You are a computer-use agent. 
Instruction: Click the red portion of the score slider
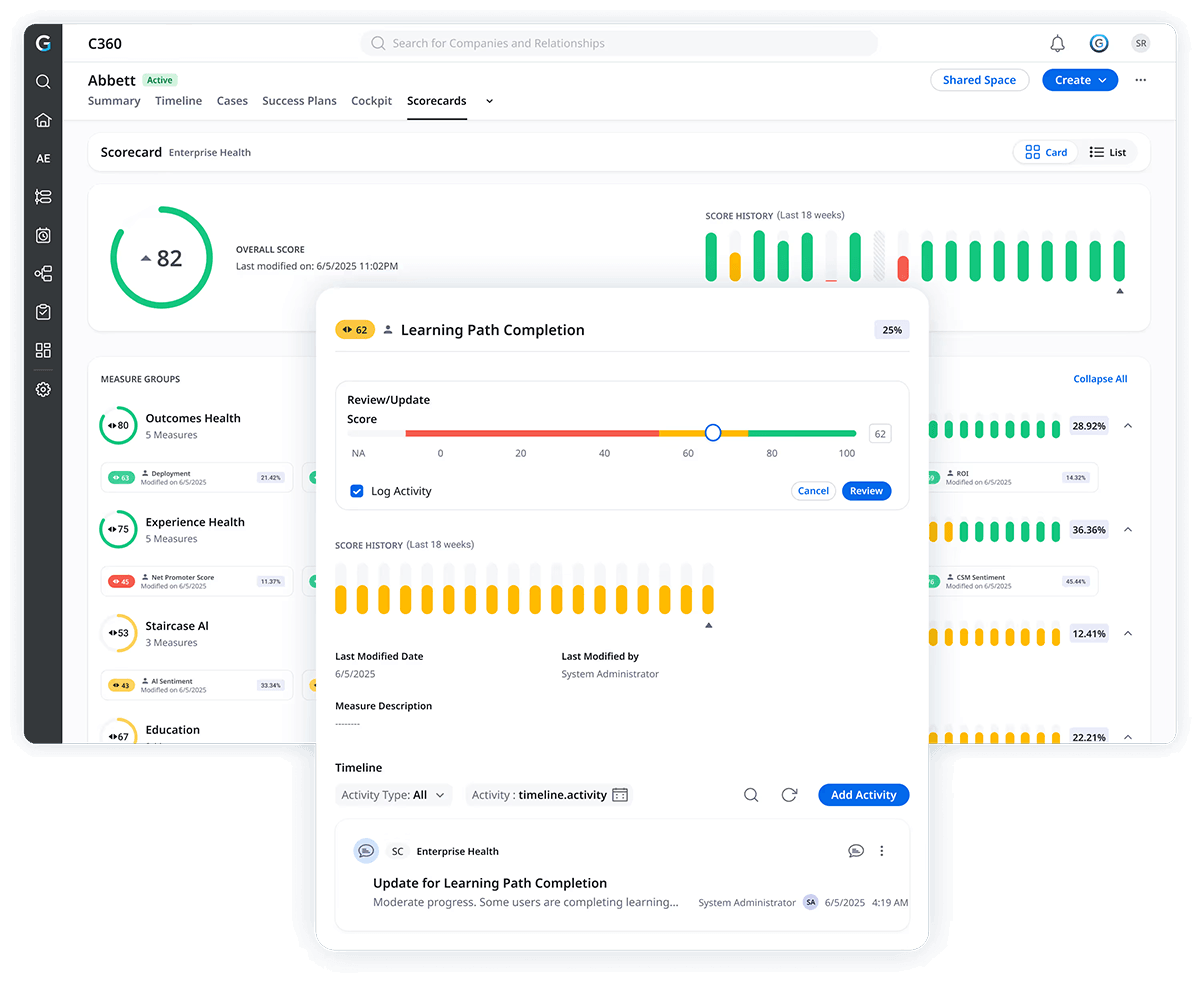click(x=531, y=433)
